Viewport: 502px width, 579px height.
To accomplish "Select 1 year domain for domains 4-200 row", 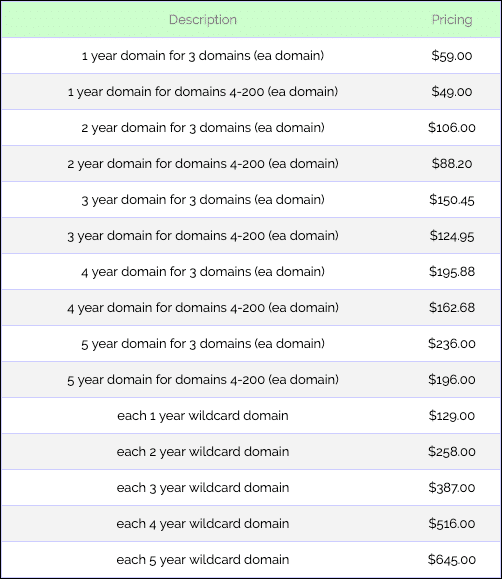I will click(251, 92).
